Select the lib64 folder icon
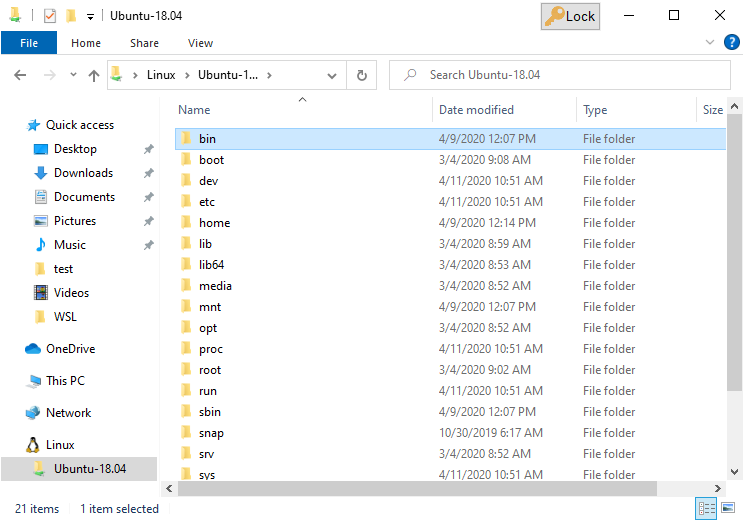 (186, 264)
